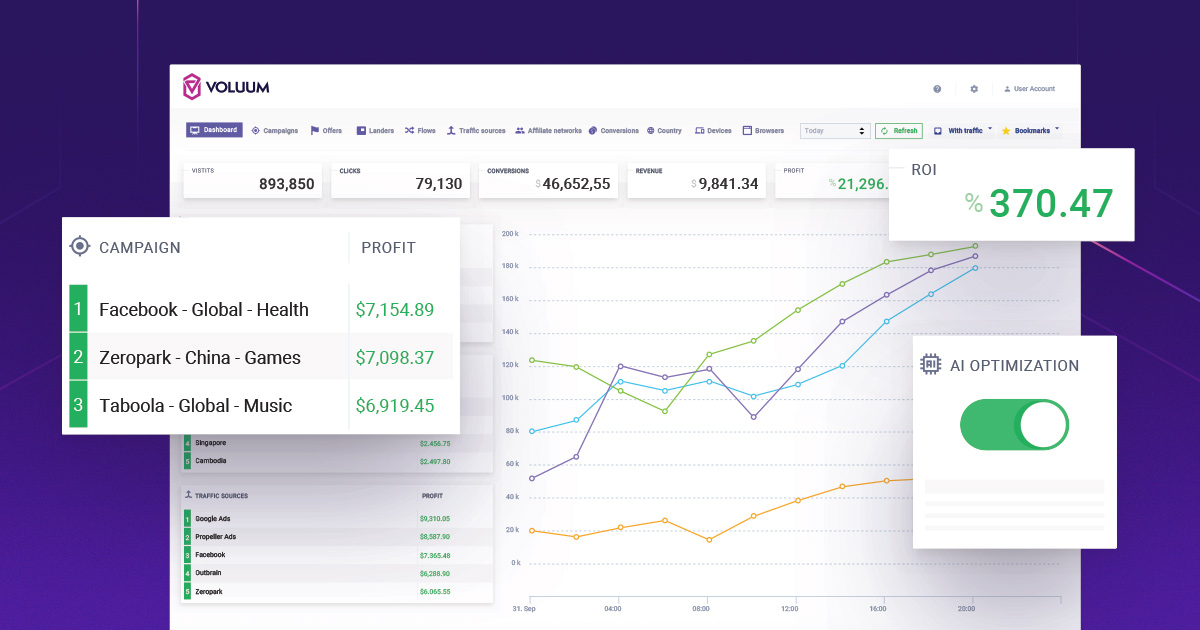Go to the Landers tab

[x=376, y=131]
